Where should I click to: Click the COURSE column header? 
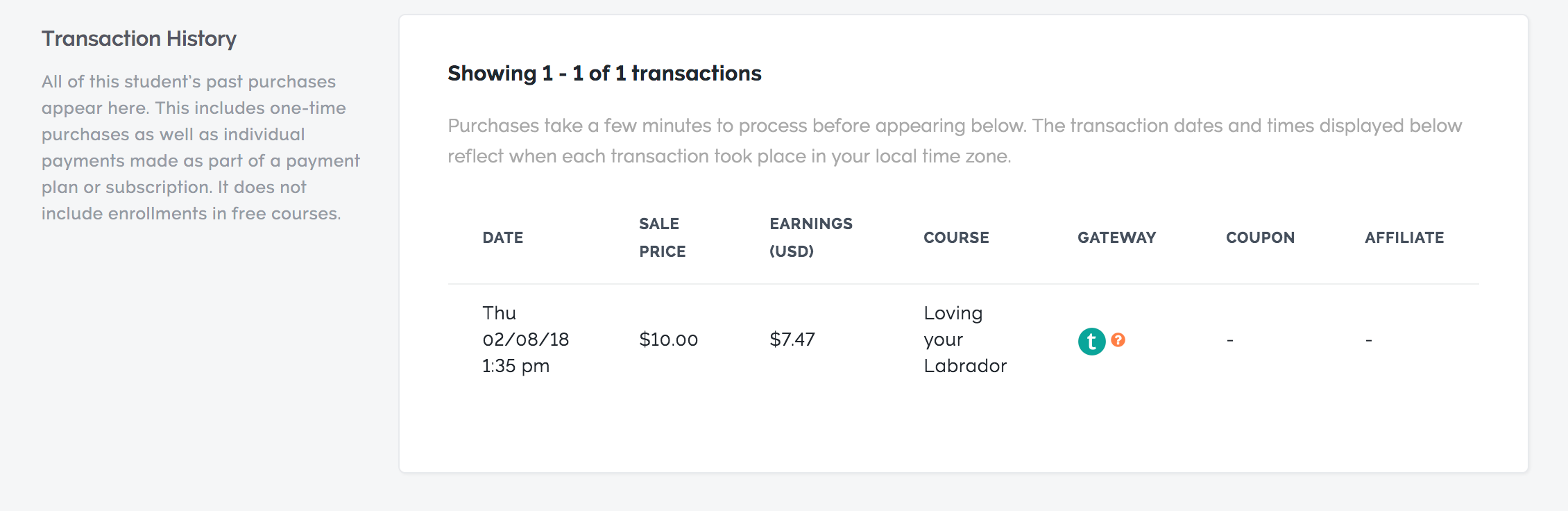(x=956, y=237)
